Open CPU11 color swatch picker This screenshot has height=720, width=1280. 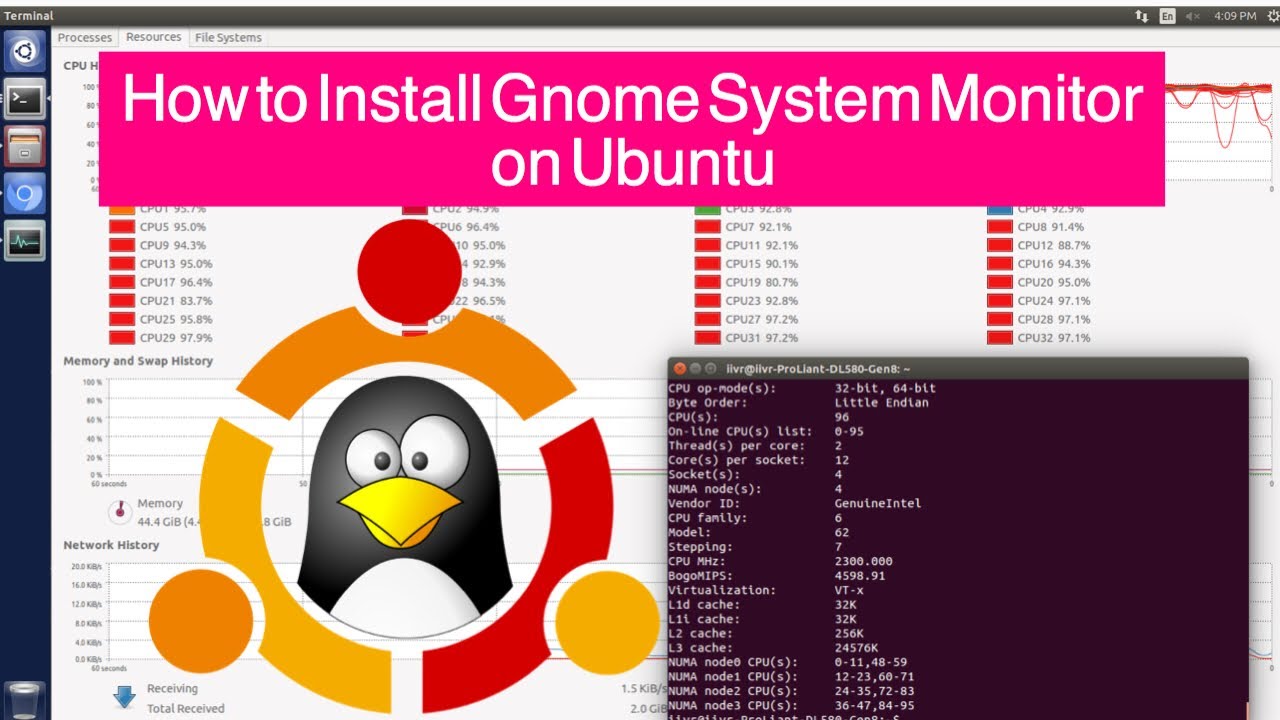[x=708, y=245]
